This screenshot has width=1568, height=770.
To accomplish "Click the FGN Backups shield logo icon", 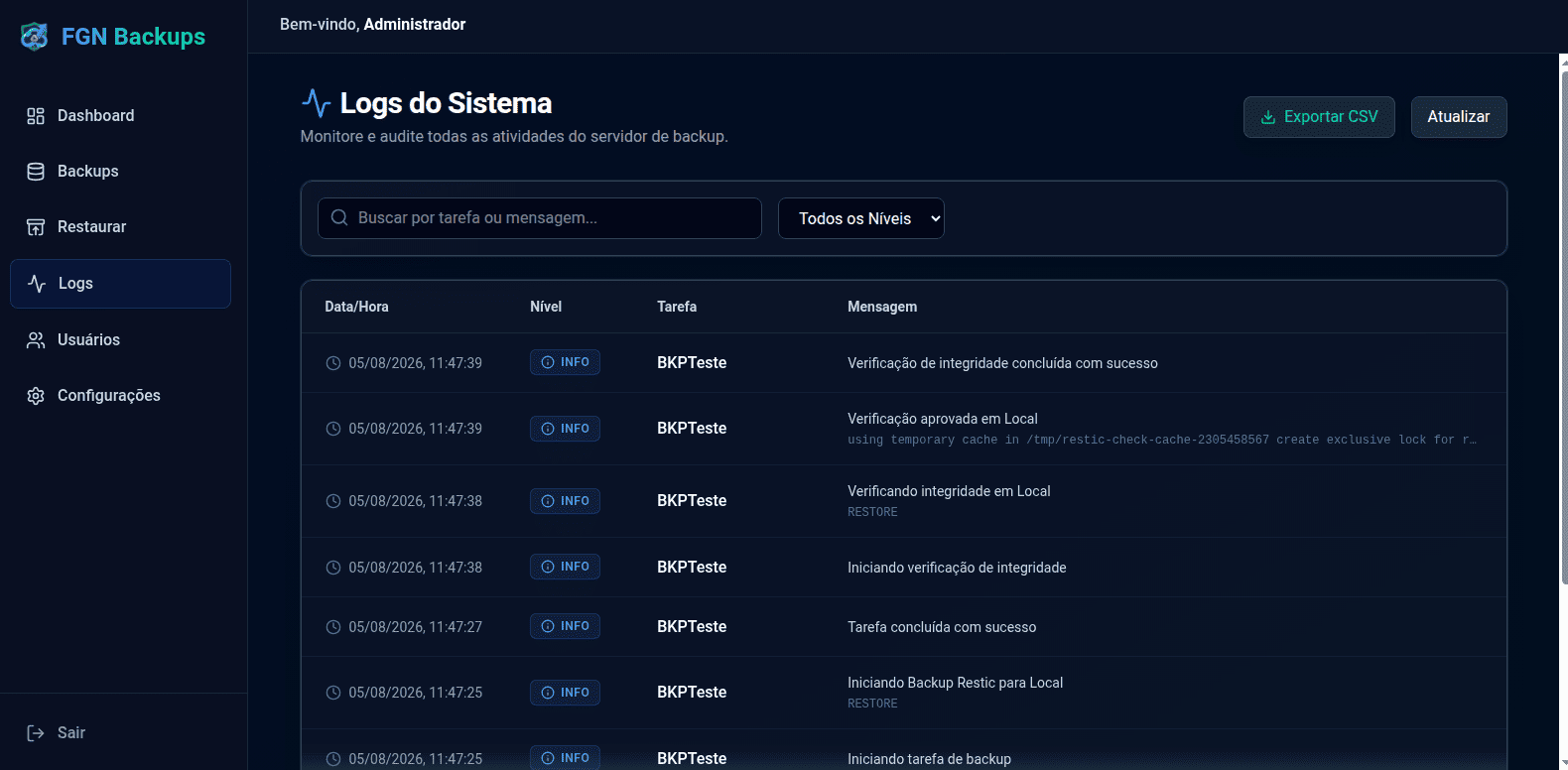I will click(34, 37).
